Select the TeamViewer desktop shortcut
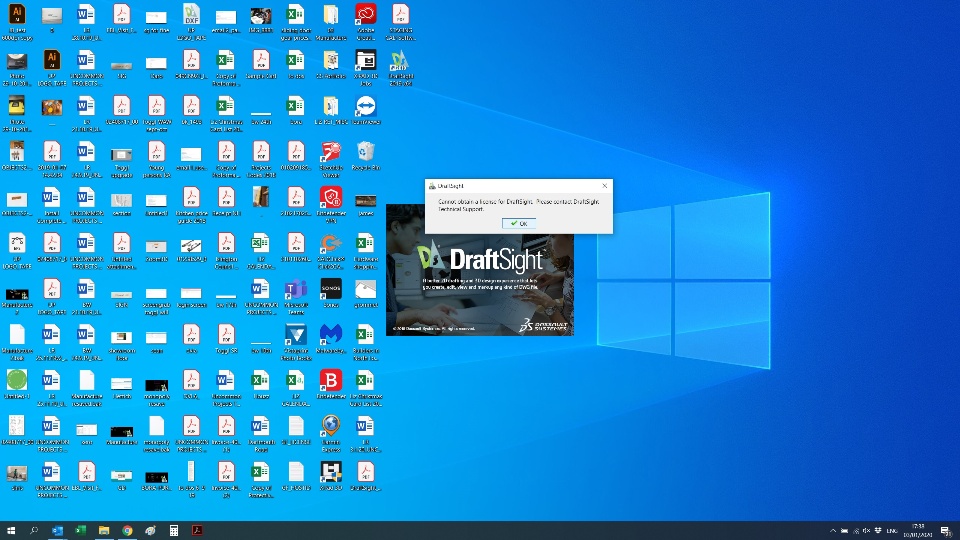The height and width of the screenshot is (540, 960). pos(366,110)
